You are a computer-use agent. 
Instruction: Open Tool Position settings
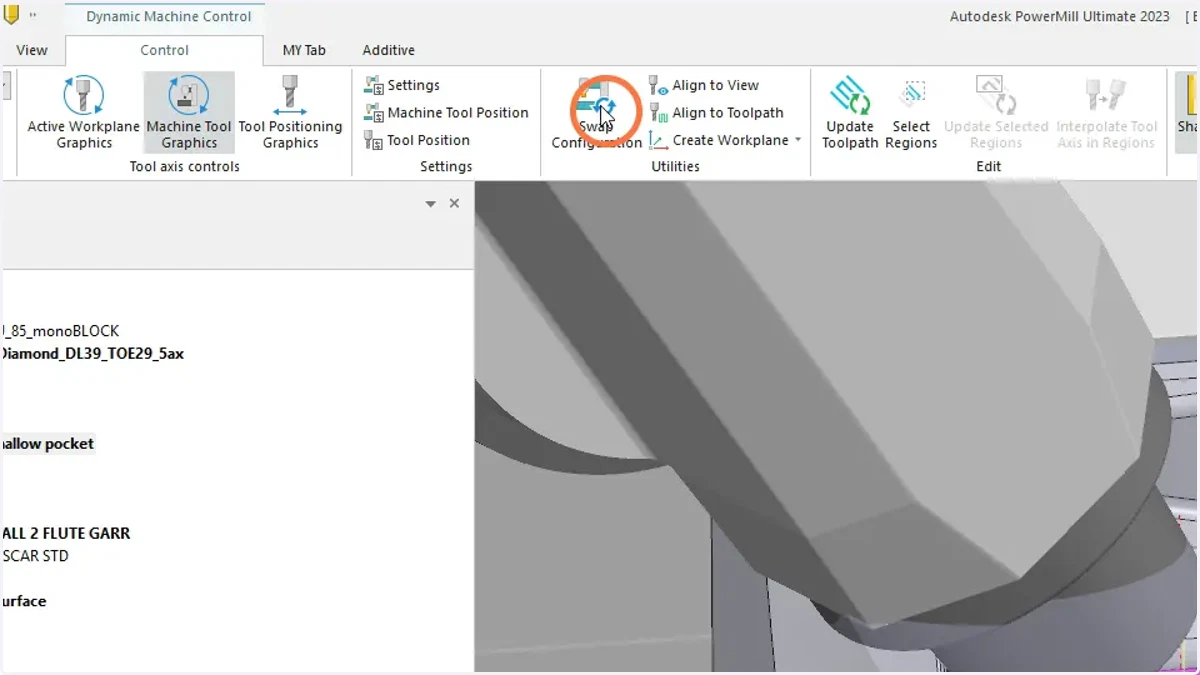click(416, 140)
